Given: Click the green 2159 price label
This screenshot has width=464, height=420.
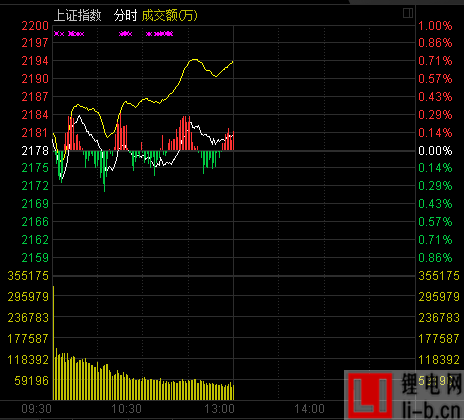Looking at the screenshot, I should [35, 258].
